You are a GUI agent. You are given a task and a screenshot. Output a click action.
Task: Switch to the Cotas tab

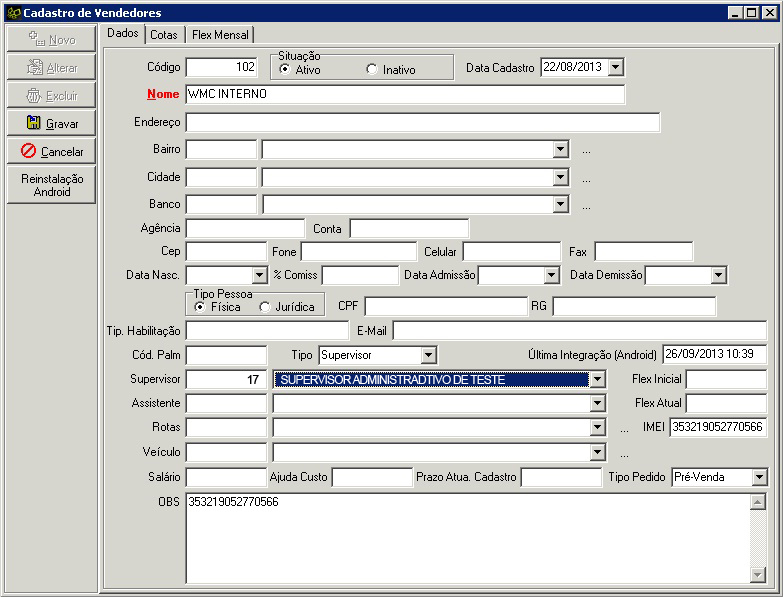click(x=164, y=34)
